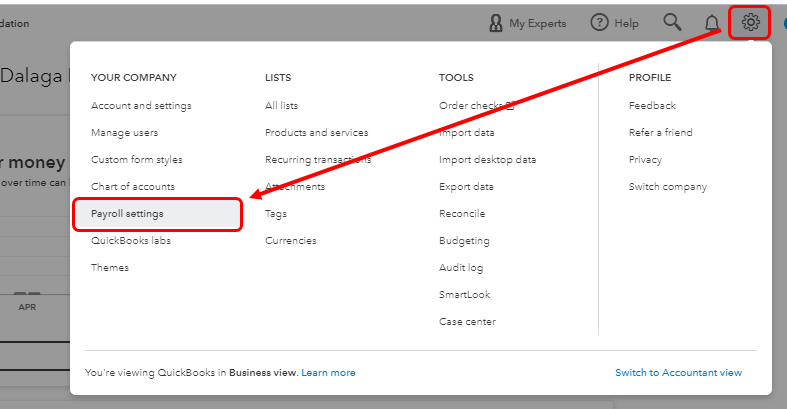The height and width of the screenshot is (409, 787).
Task: Open Payroll settings
Action: coord(127,214)
